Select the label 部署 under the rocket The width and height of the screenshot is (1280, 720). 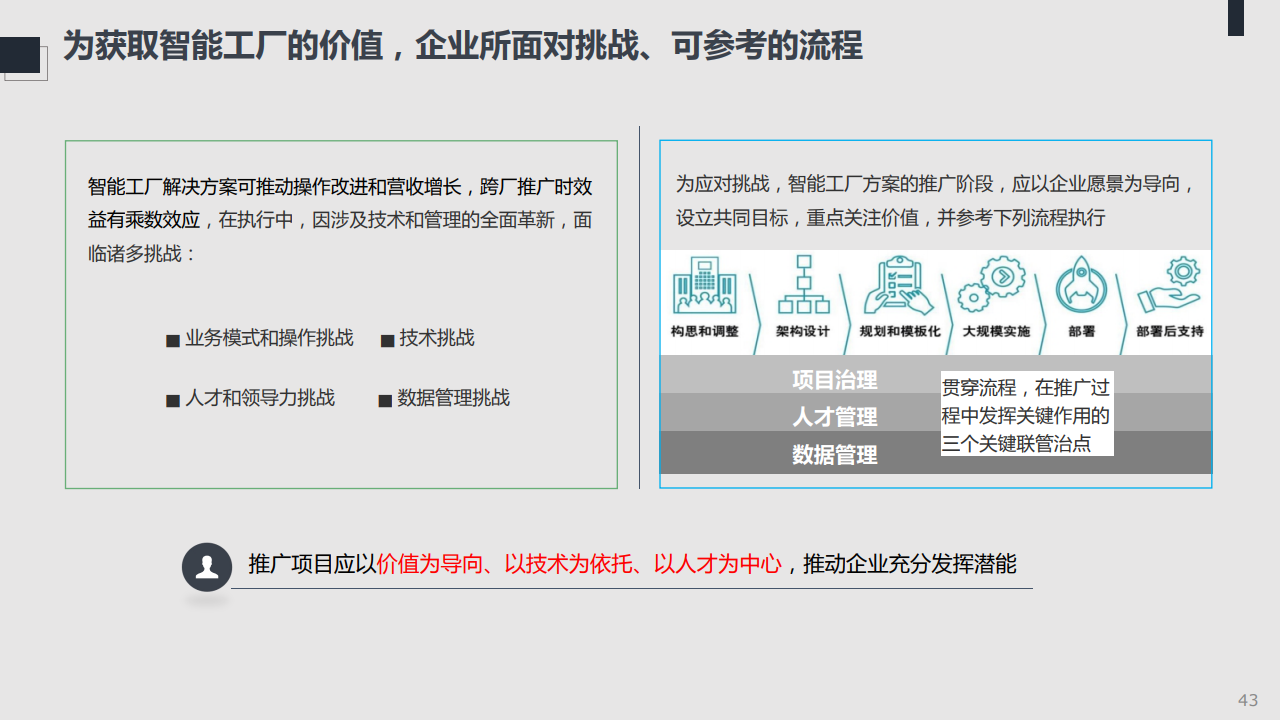pyautogui.click(x=1082, y=331)
